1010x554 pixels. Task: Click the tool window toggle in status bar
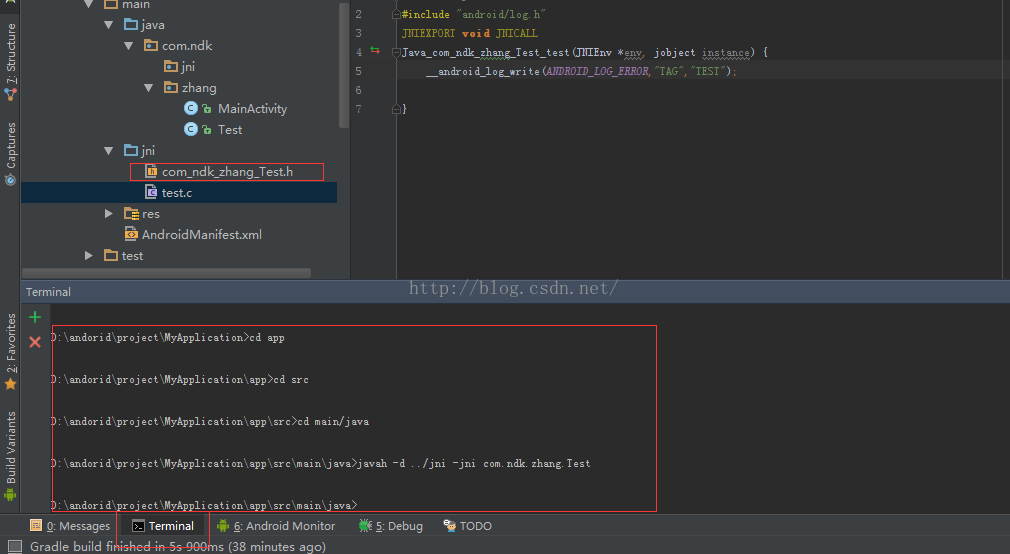click(15, 546)
